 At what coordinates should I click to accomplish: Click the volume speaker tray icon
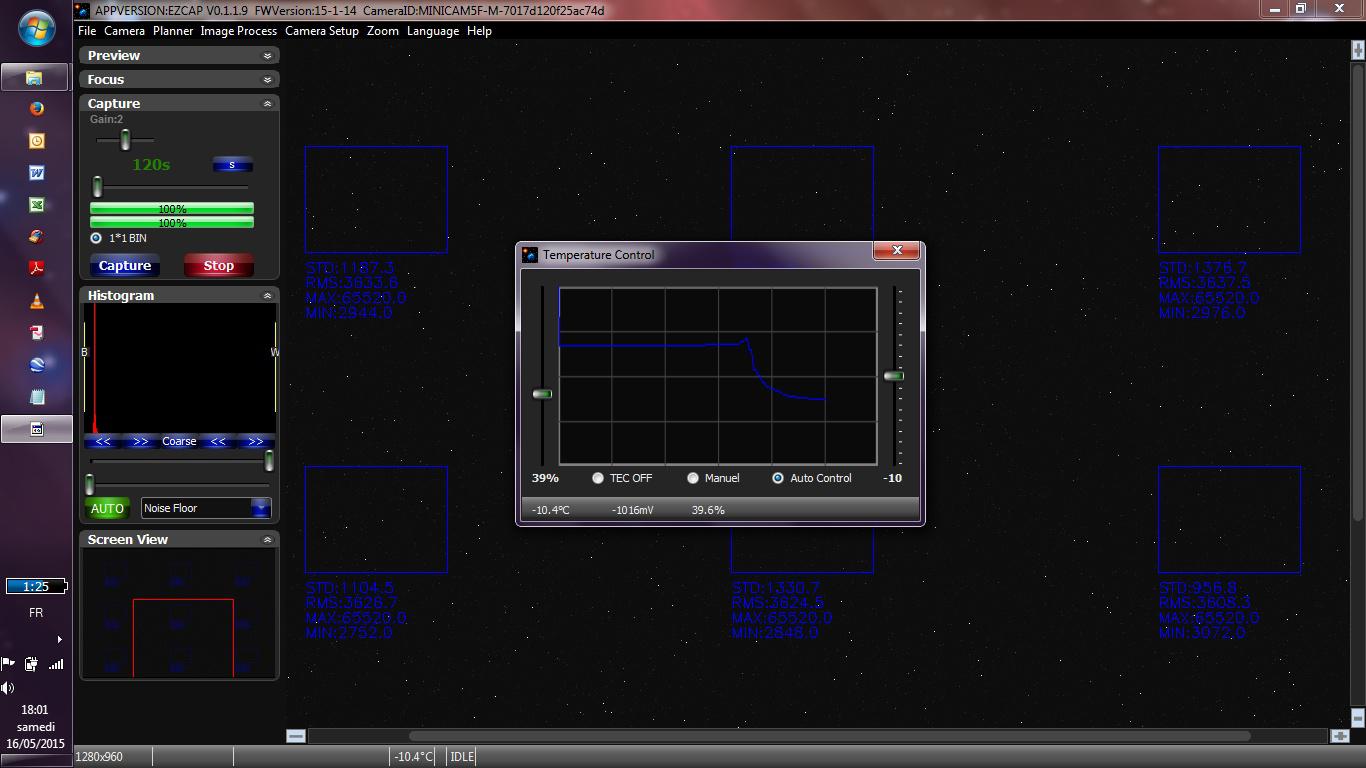coord(8,688)
